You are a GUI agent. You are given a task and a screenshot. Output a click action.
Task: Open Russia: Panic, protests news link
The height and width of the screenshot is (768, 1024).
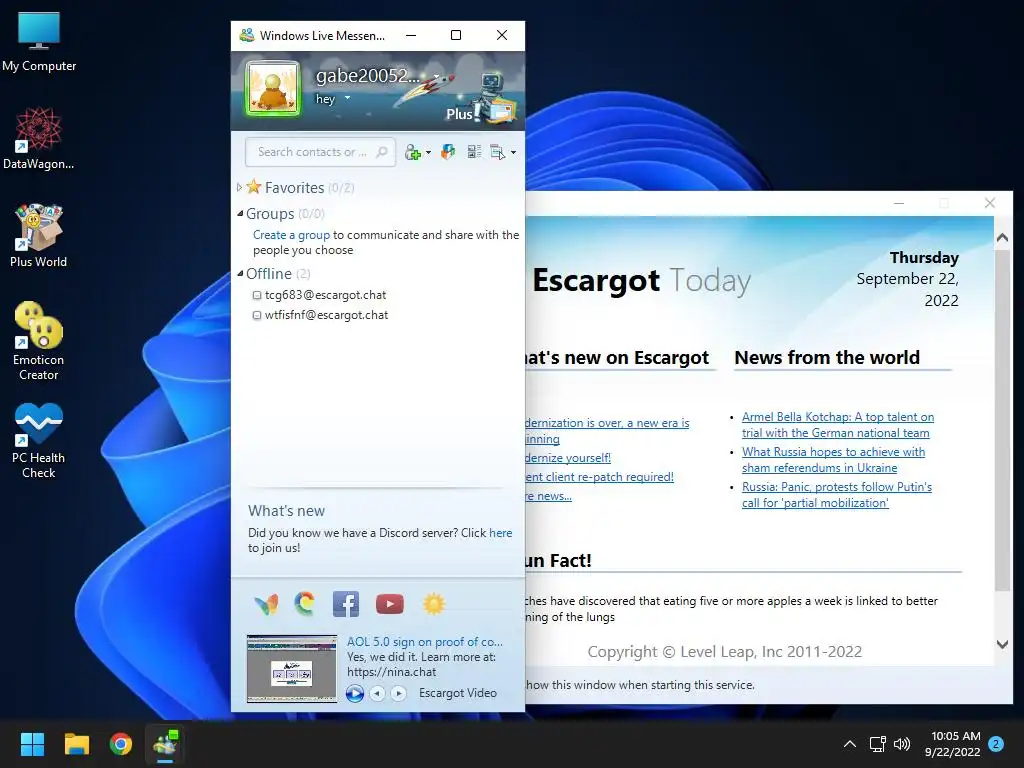point(837,495)
